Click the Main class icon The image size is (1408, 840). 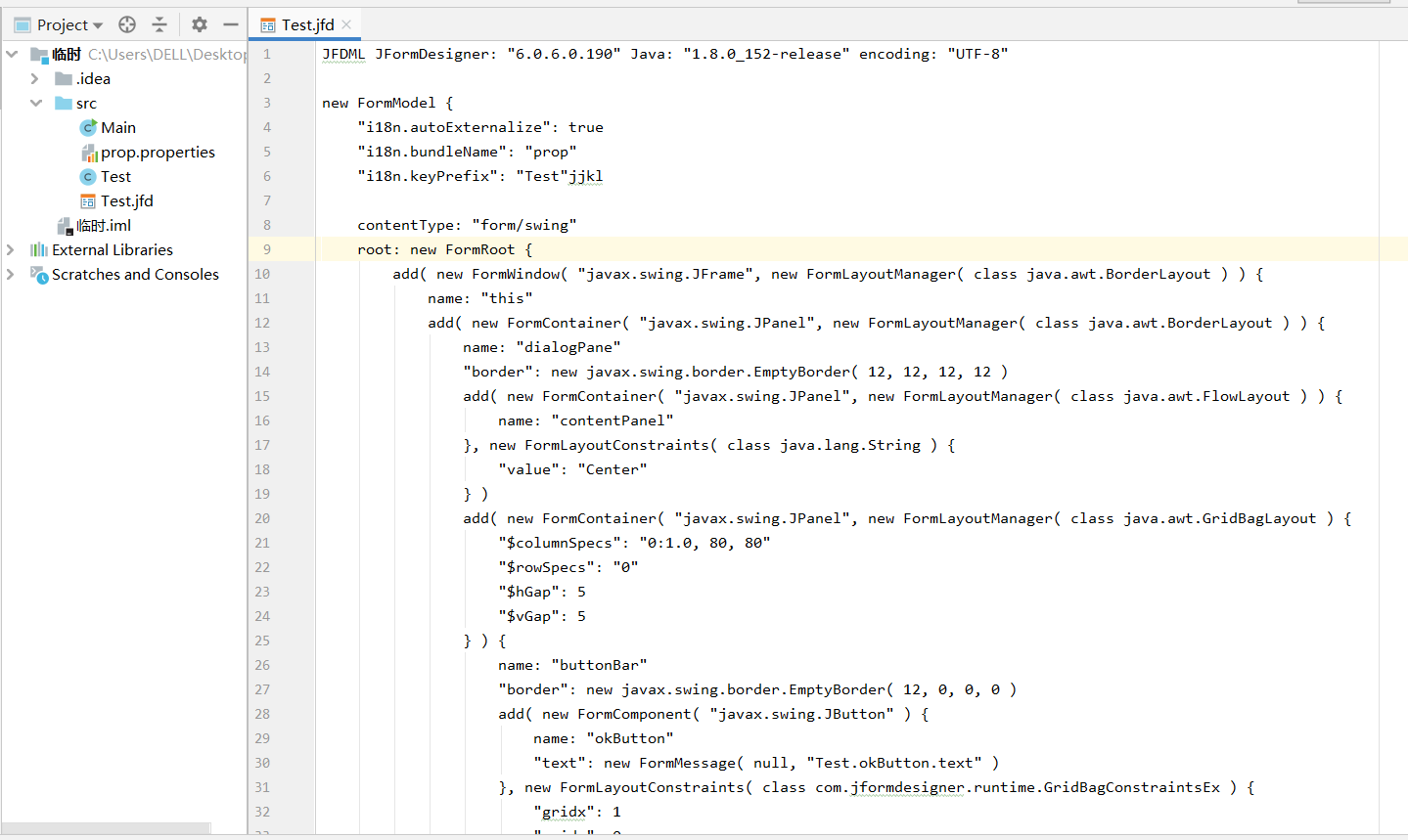coord(88,127)
